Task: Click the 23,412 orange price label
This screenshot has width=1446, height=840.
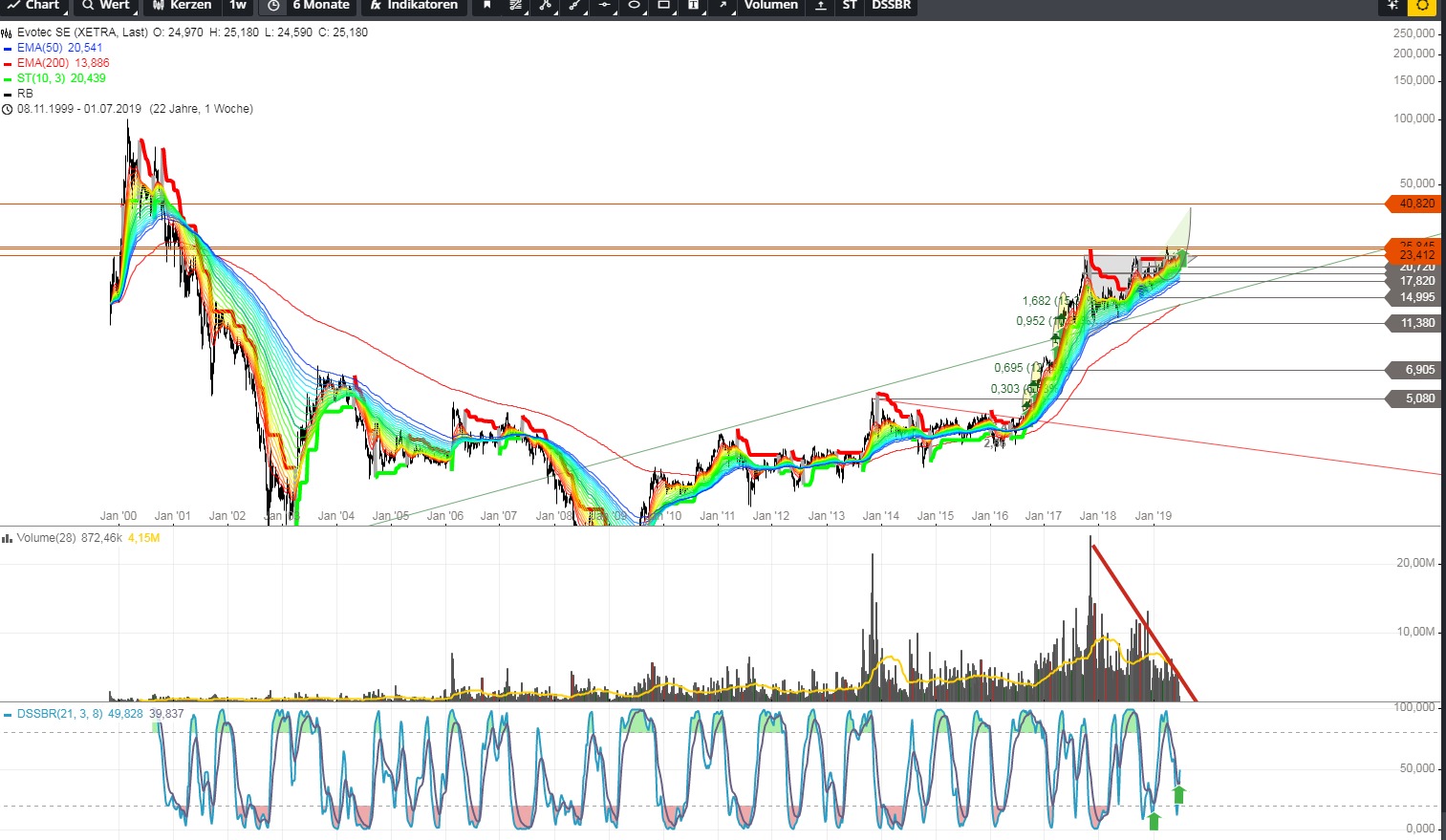Action: click(1413, 255)
